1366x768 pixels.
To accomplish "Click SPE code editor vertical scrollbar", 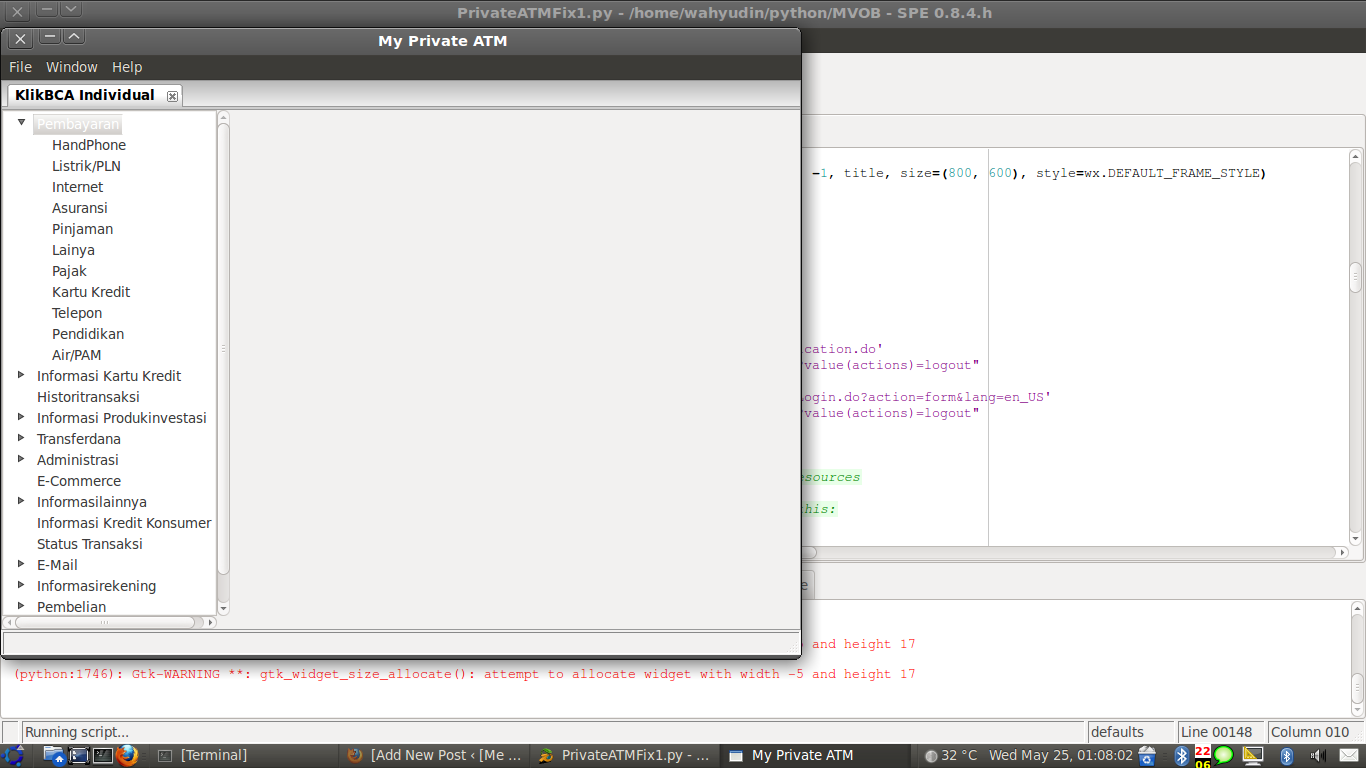I will [x=1356, y=277].
